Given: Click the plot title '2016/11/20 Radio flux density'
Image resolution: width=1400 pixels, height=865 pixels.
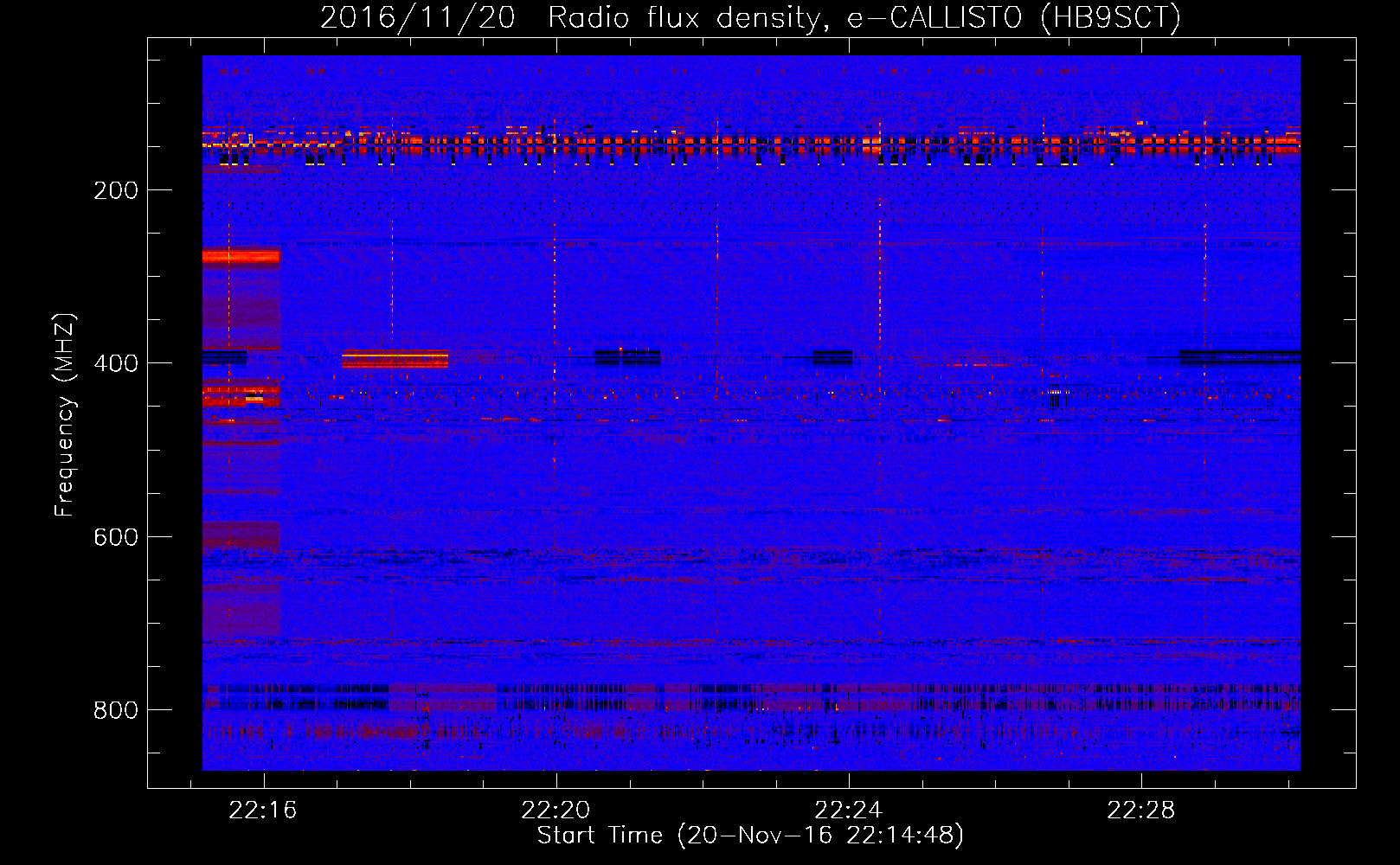Looking at the screenshot, I should click(x=750, y=17).
